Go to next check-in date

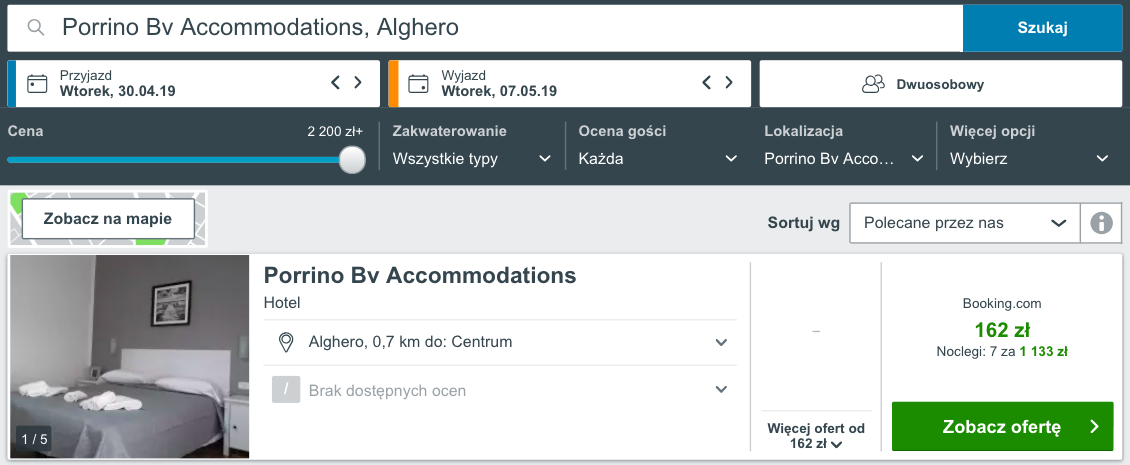pos(358,83)
